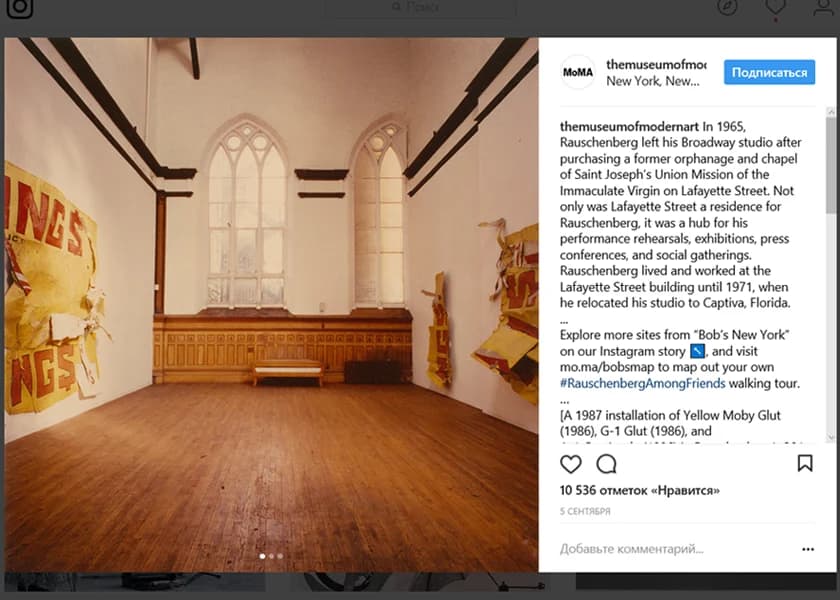Click the chapel studio photo
This screenshot has height=600, width=840.
pos(271,304)
